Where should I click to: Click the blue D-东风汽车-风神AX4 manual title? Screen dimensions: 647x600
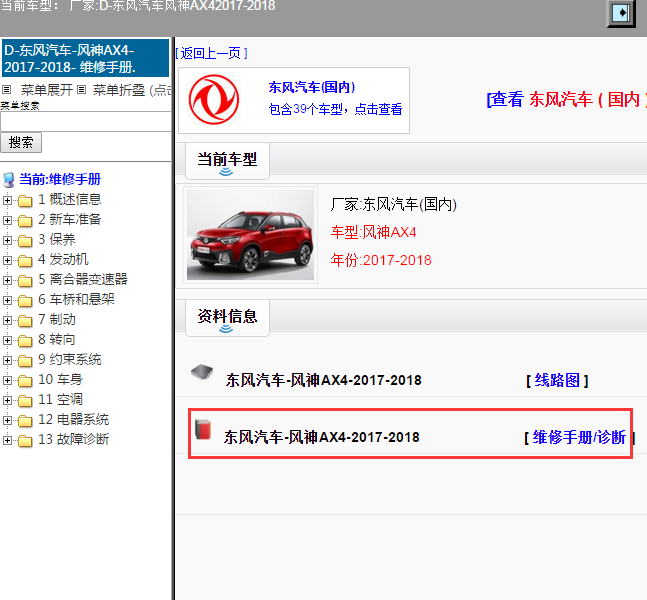(85, 58)
